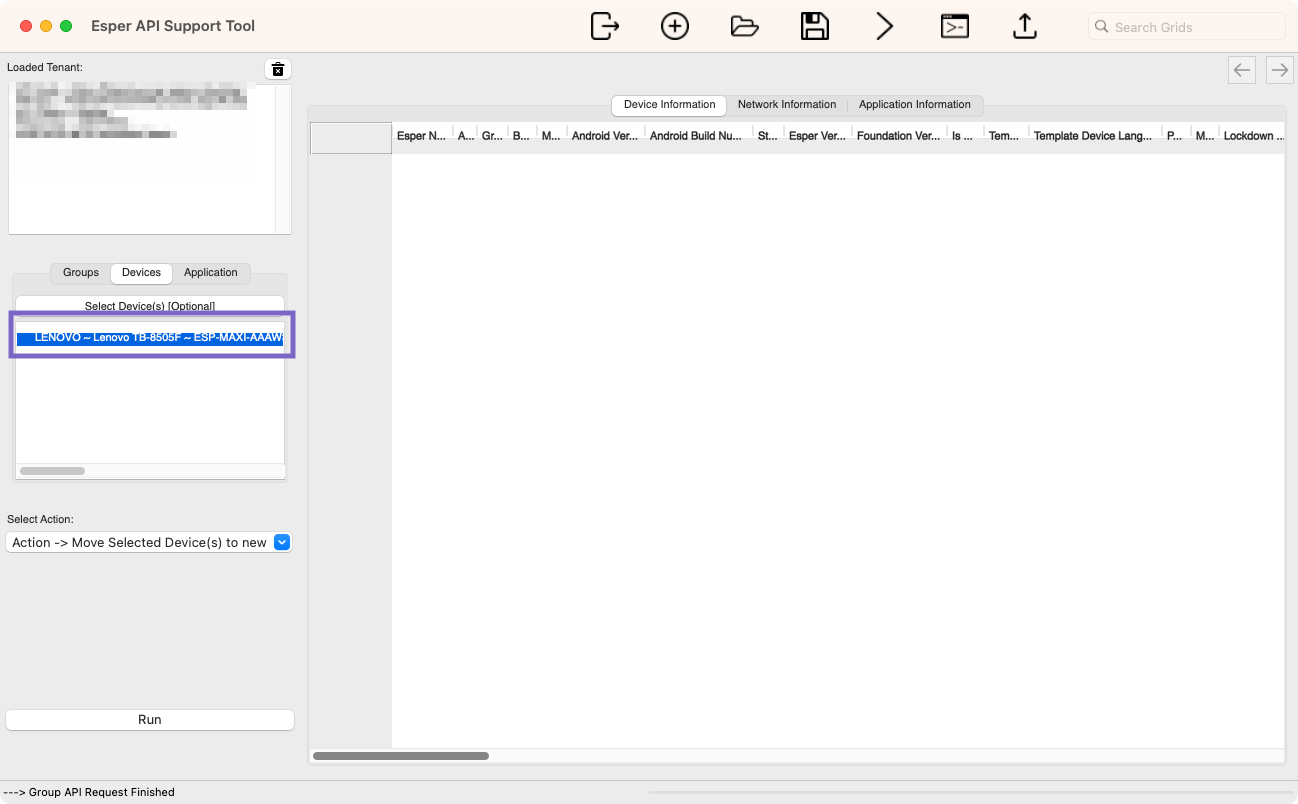
Task: Click the trash icon beside Loaded Tenant
Action: pyautogui.click(x=278, y=69)
